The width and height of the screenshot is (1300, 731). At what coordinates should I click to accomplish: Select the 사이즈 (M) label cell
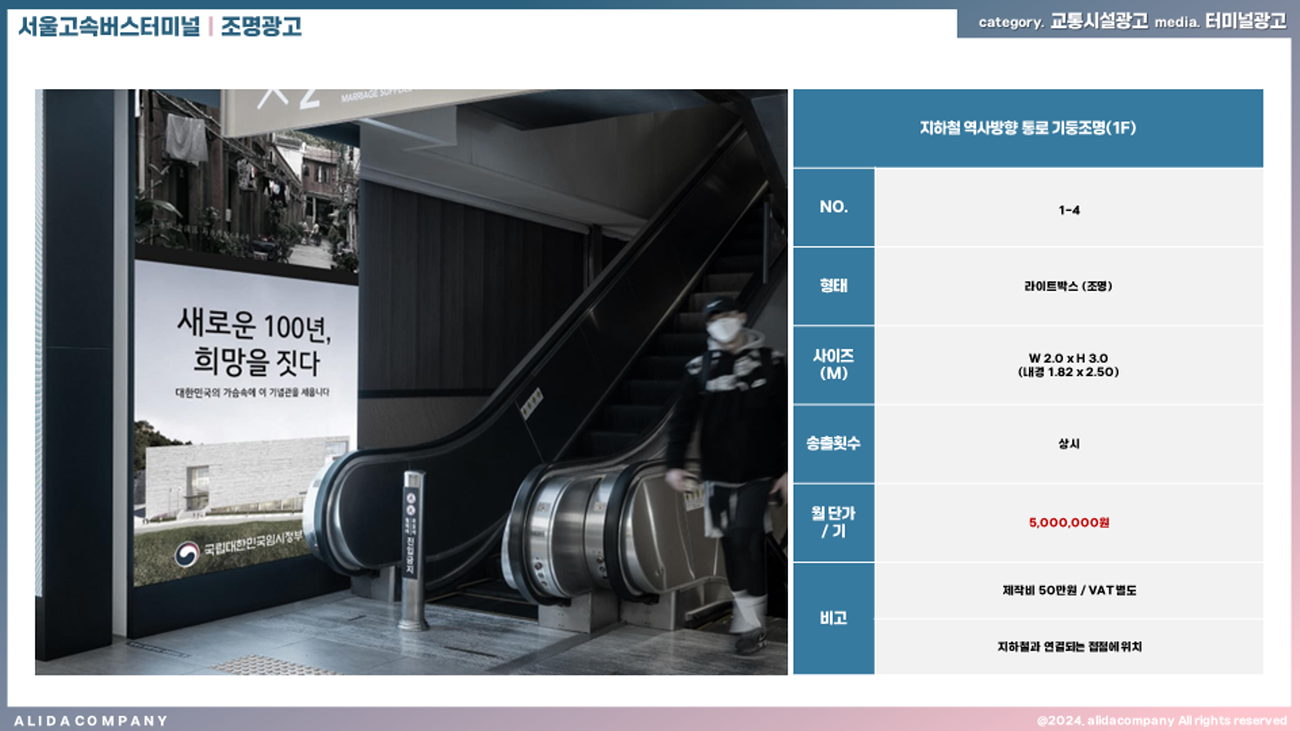click(x=833, y=364)
